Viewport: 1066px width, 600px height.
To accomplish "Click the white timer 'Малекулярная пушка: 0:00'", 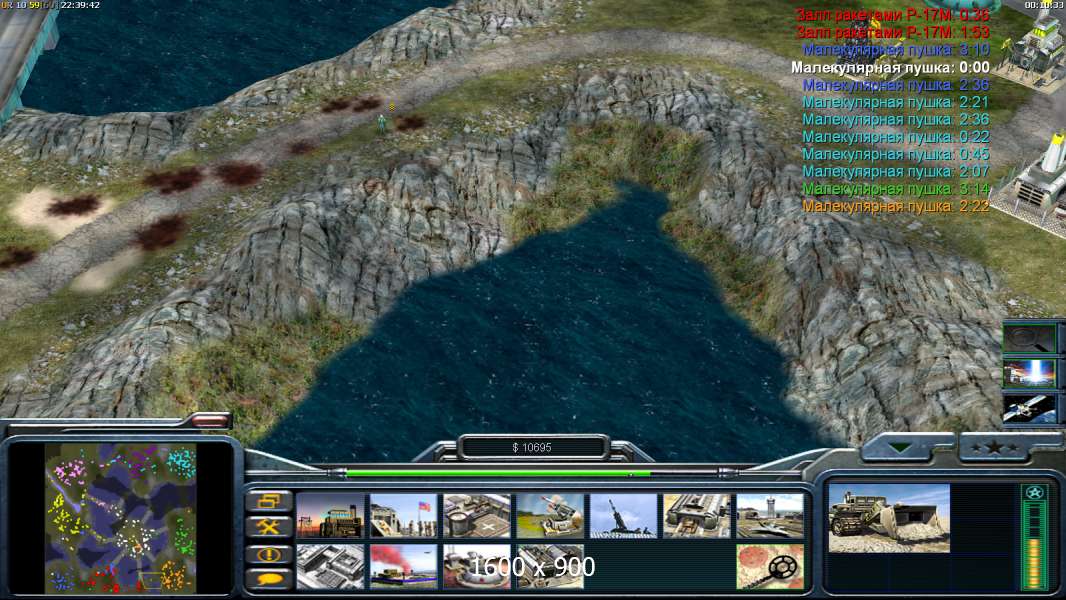I will click(890, 67).
